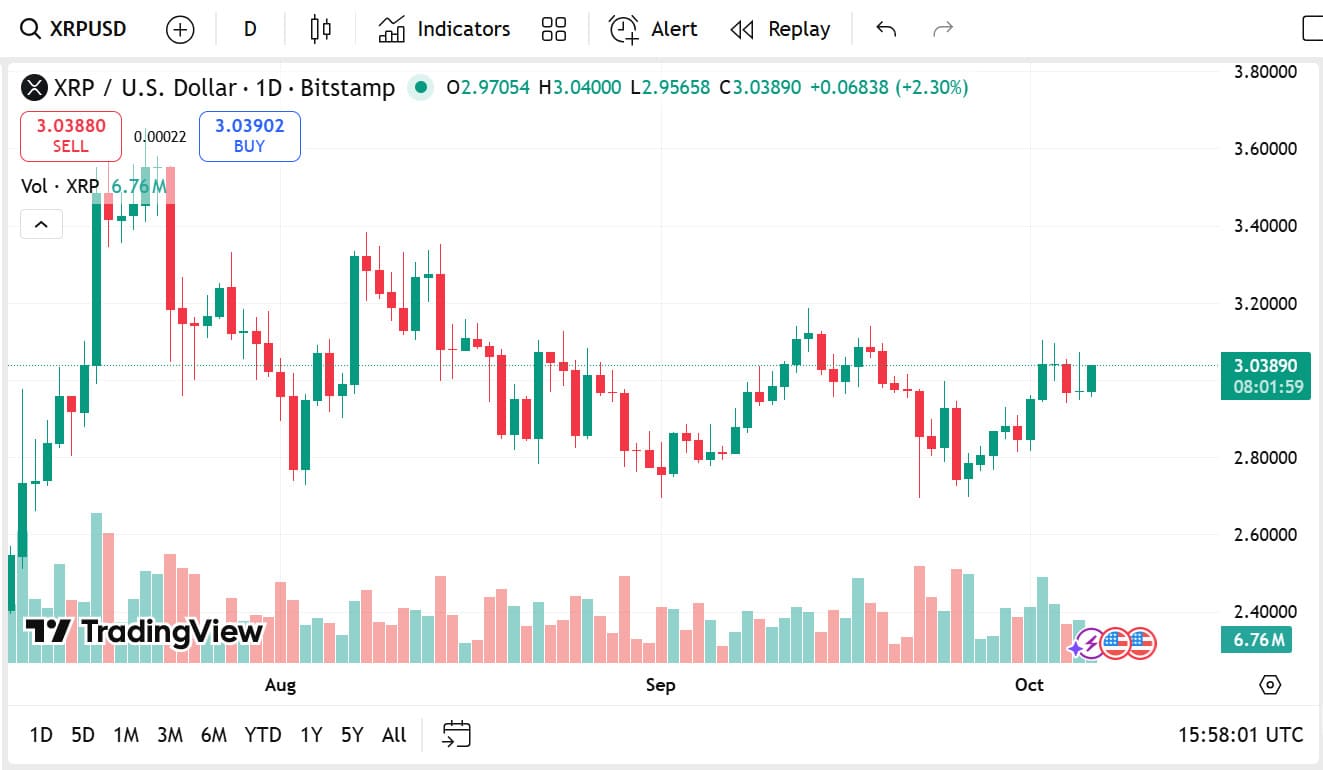Open the D interval dropdown
The width and height of the screenshot is (1323, 770).
point(250,29)
